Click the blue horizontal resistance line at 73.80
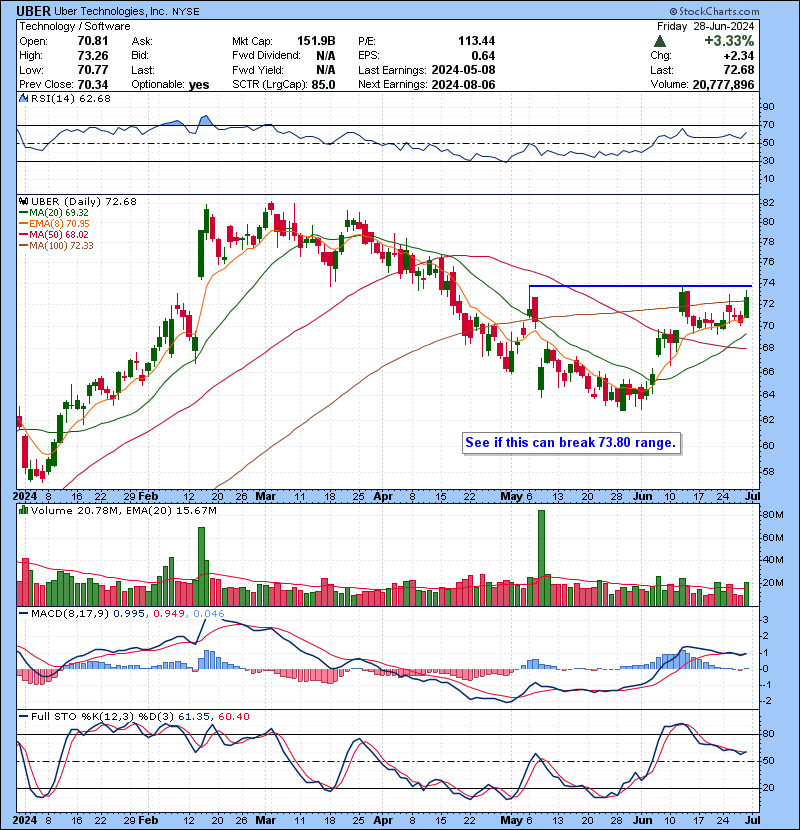The image size is (800, 830). [x=640, y=286]
